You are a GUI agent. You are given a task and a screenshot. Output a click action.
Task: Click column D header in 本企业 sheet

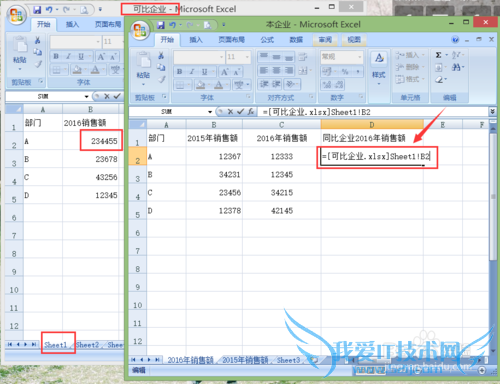372,125
